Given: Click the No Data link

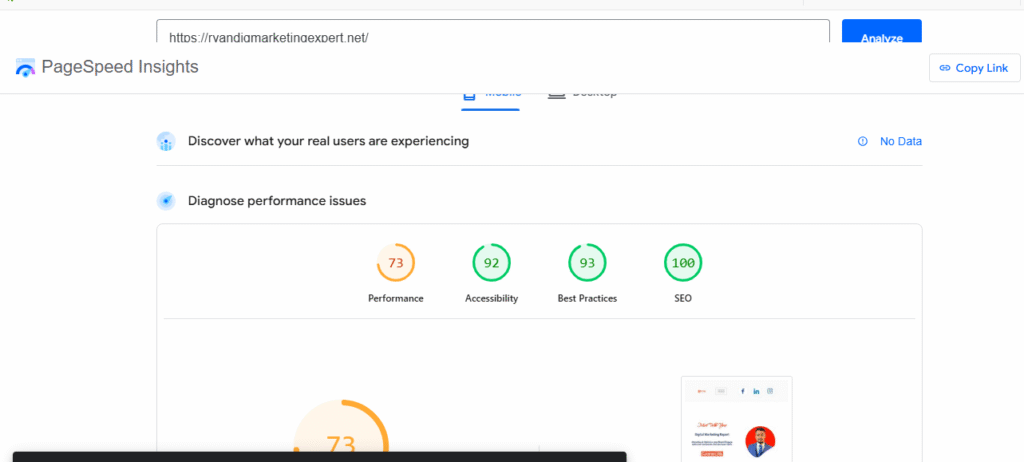Looking at the screenshot, I should [901, 141].
